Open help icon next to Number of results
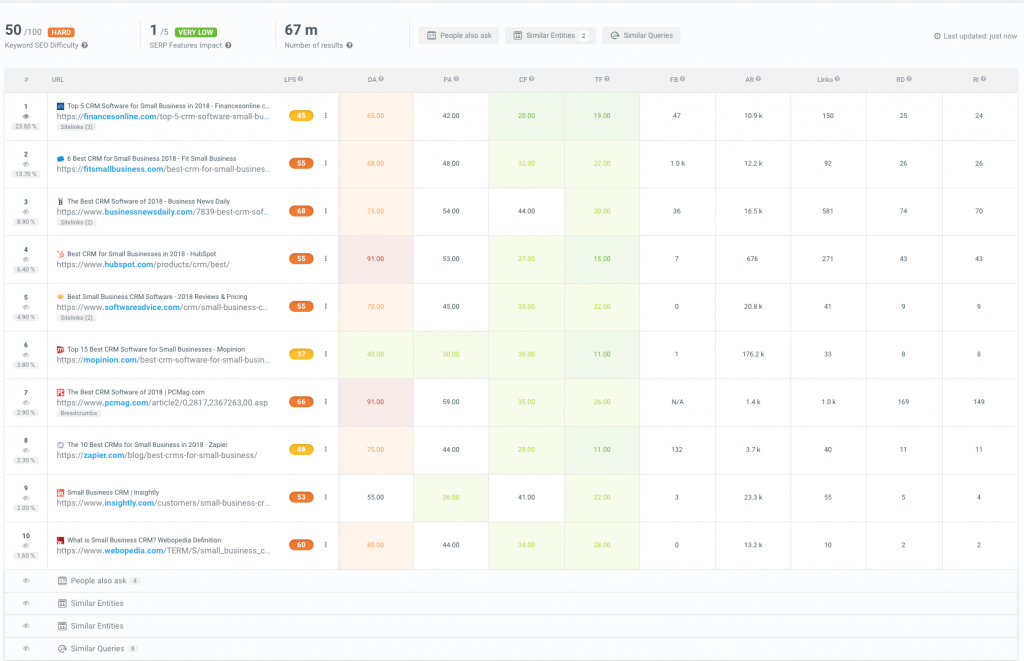The height and width of the screenshot is (661, 1024). pyautogui.click(x=349, y=46)
